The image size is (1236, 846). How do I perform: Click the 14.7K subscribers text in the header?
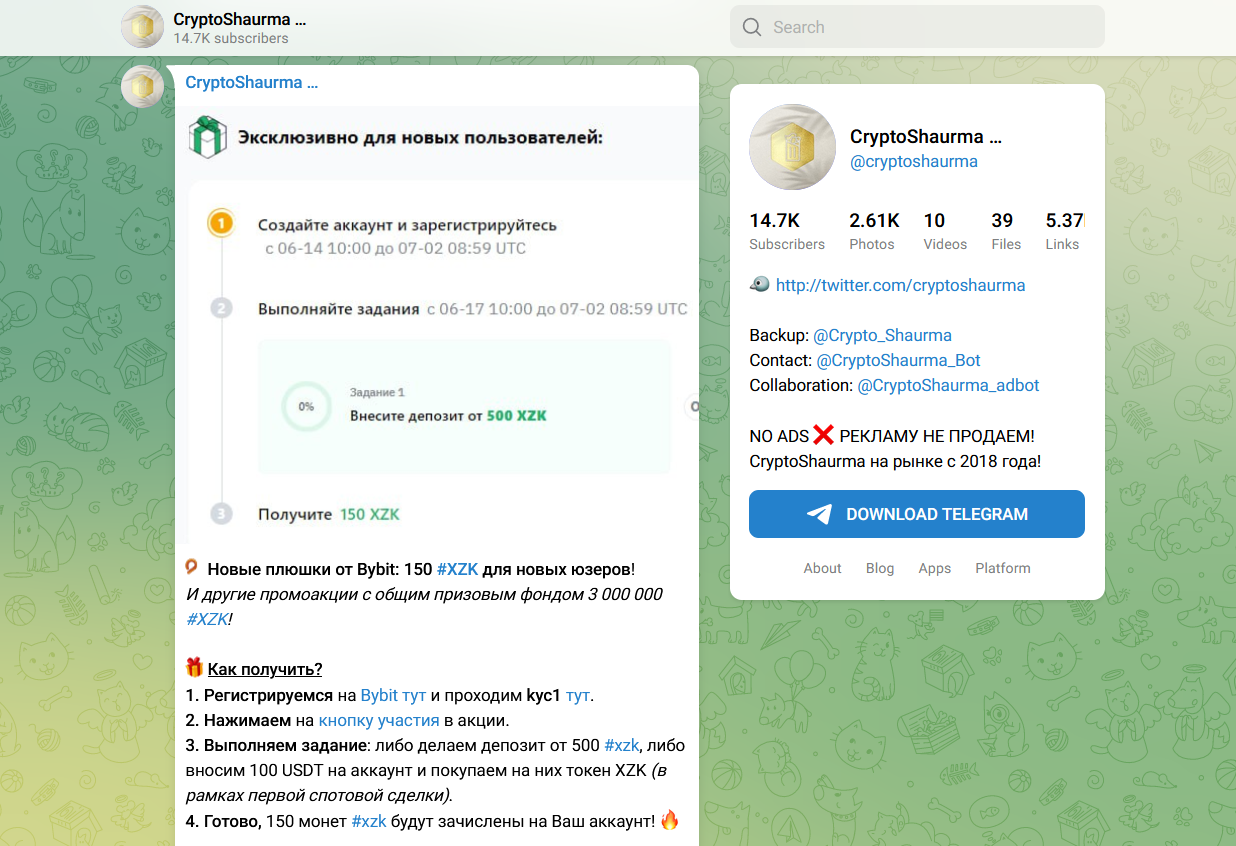click(231, 38)
